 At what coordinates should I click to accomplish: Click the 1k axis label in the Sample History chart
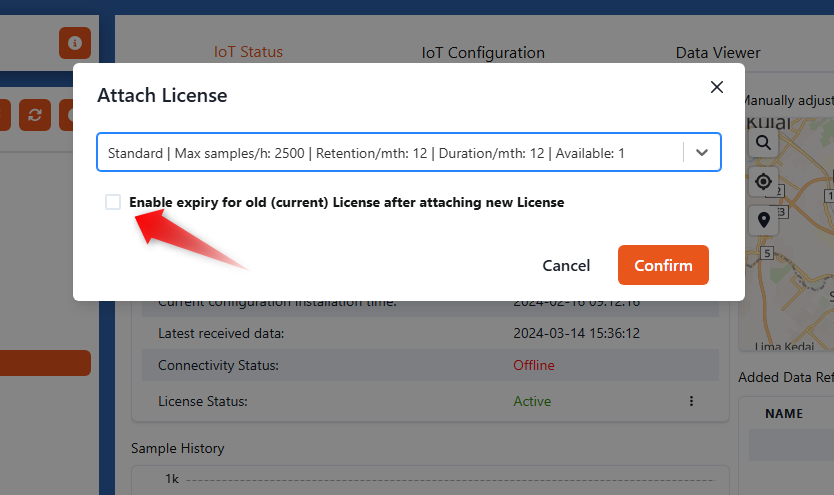[172, 479]
